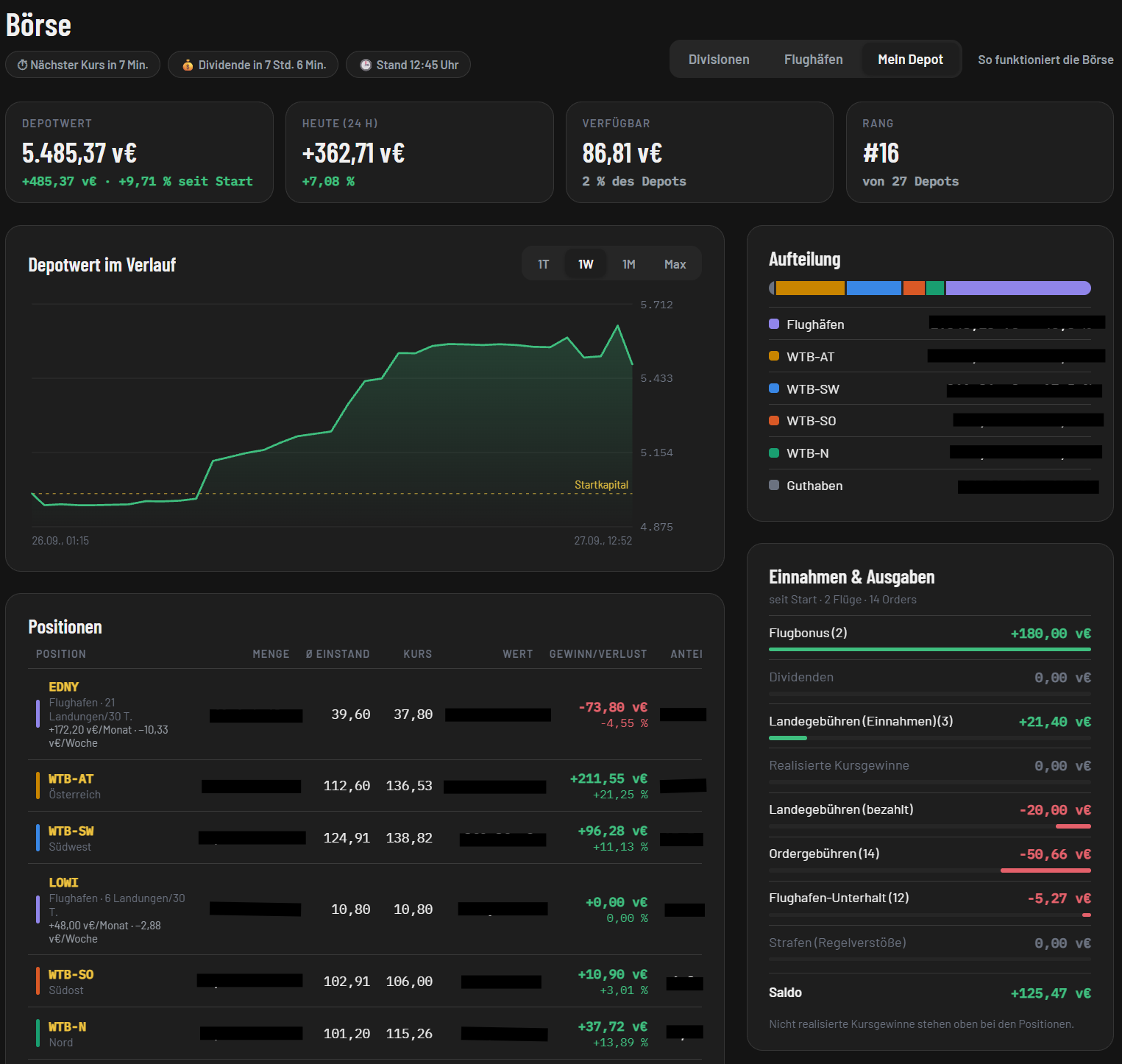1122x1064 pixels.
Task: Click the gray Guthaben legend swatch
Action: click(774, 485)
